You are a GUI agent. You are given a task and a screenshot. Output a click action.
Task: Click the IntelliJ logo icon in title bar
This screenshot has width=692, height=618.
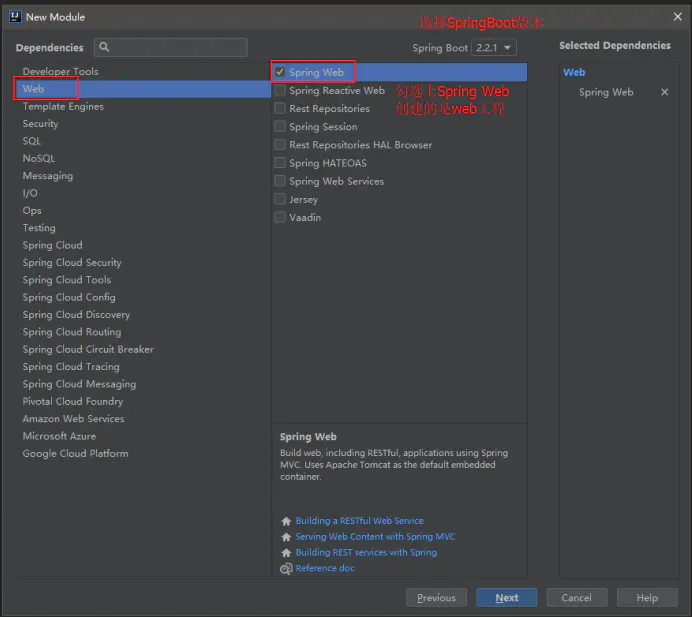click(x=15, y=17)
